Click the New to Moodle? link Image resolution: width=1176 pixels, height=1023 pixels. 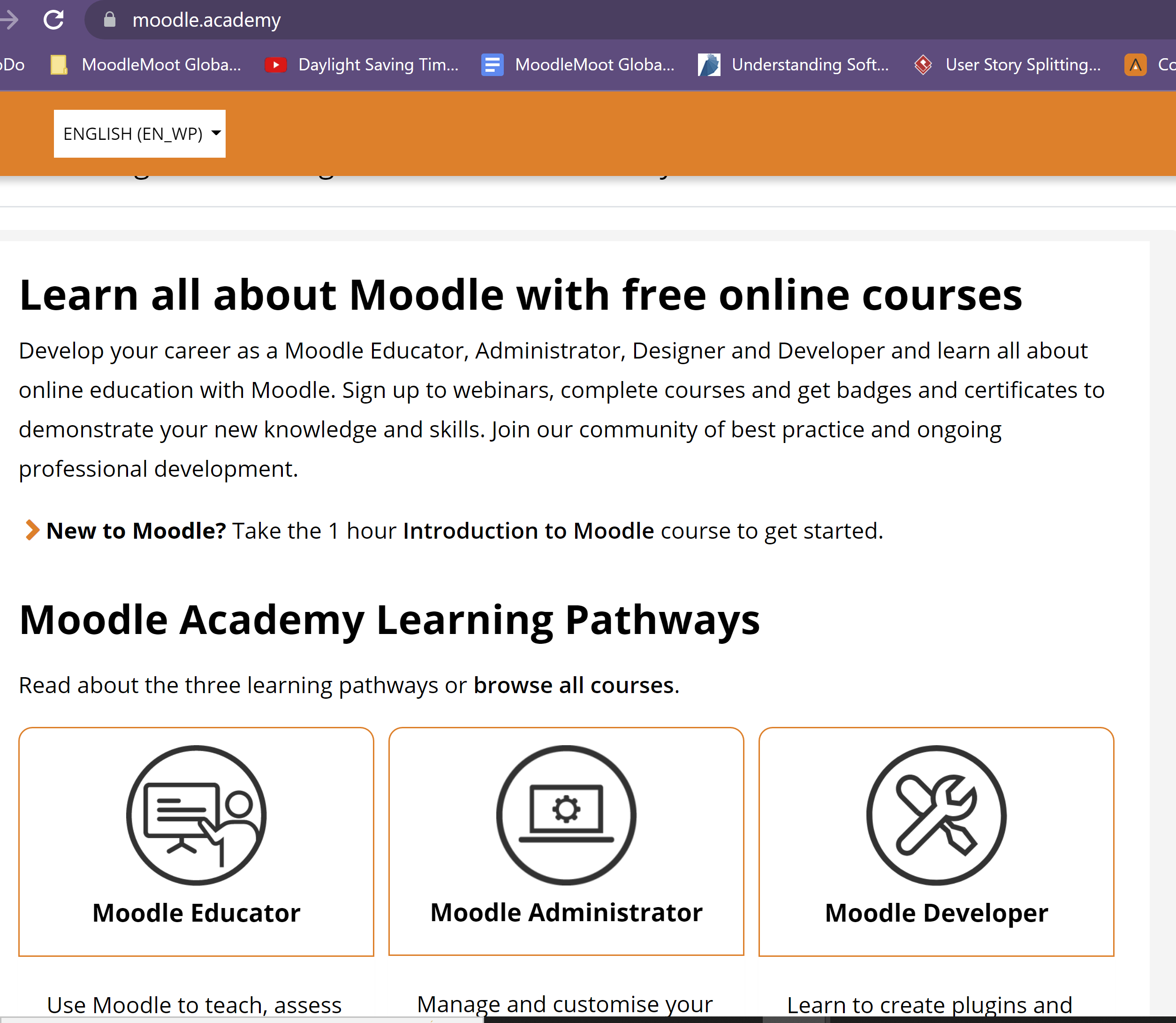[x=137, y=531]
